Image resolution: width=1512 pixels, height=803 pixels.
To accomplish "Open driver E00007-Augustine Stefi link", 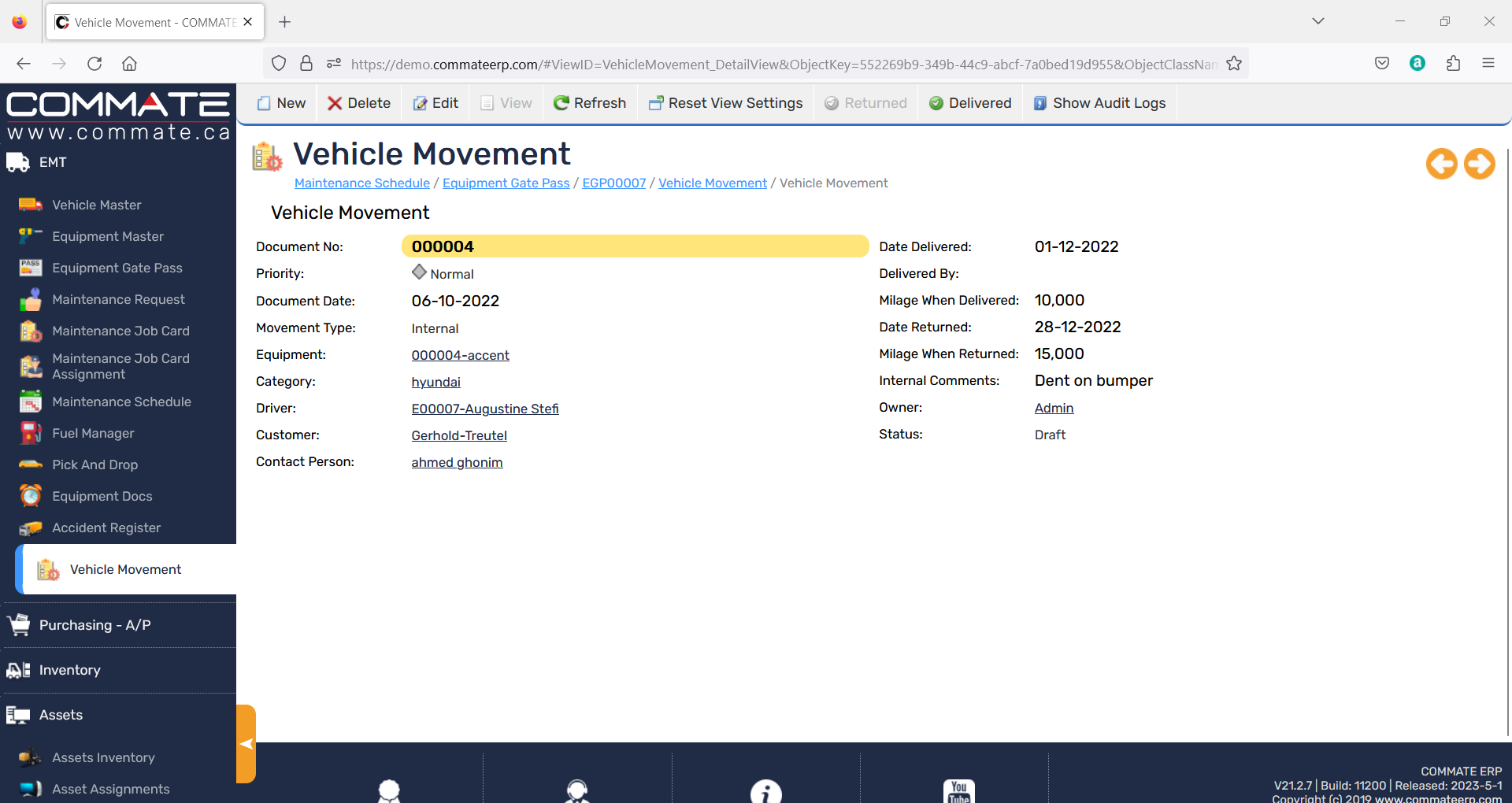I will coord(485,409).
